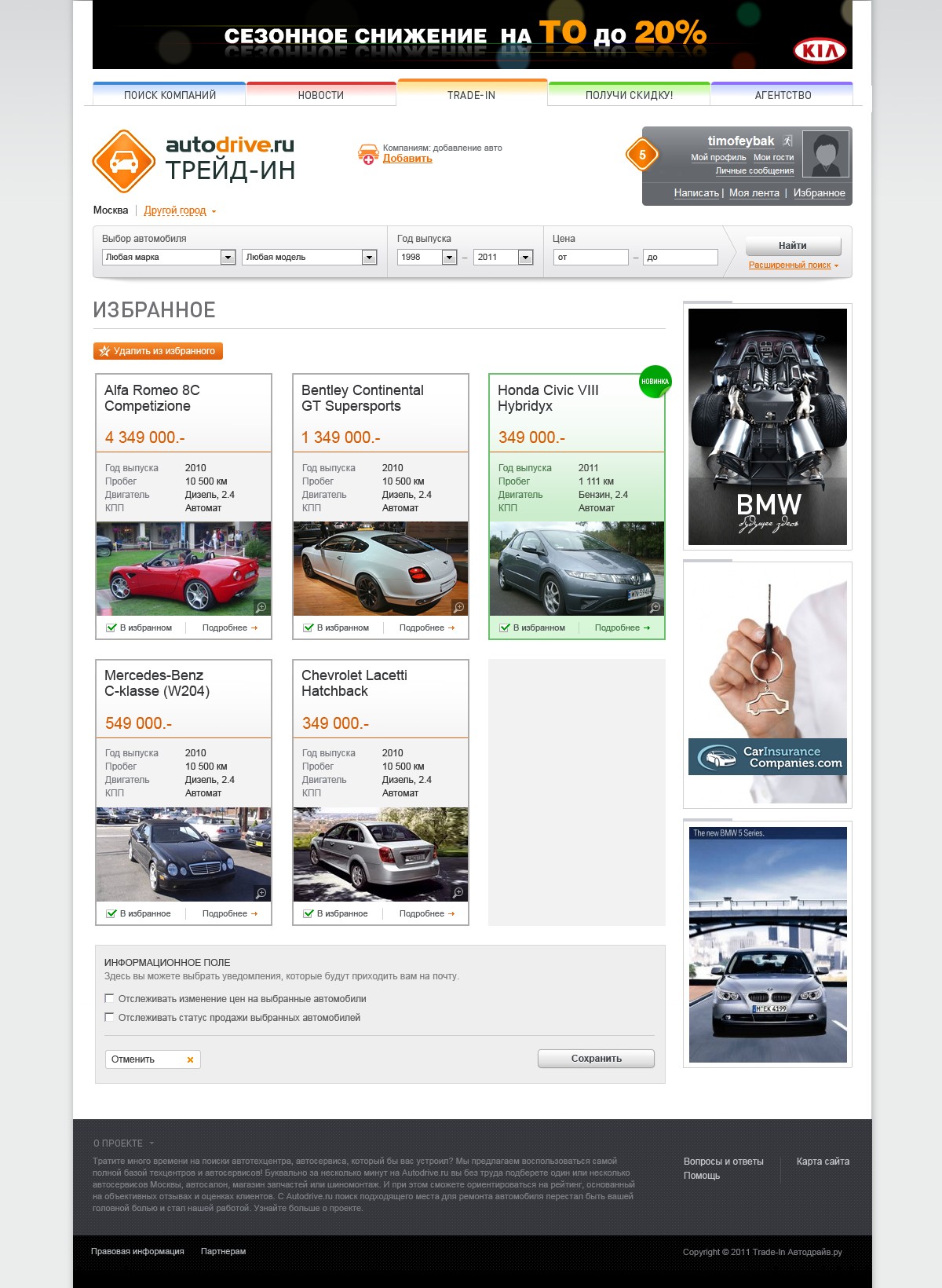Viewport: 942px width, 1288px height.
Task: Click the price from (от) input field
Action: tap(590, 257)
